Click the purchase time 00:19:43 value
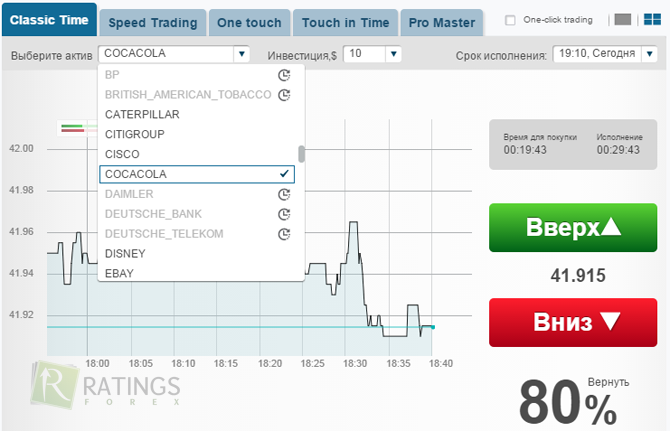 coord(525,150)
